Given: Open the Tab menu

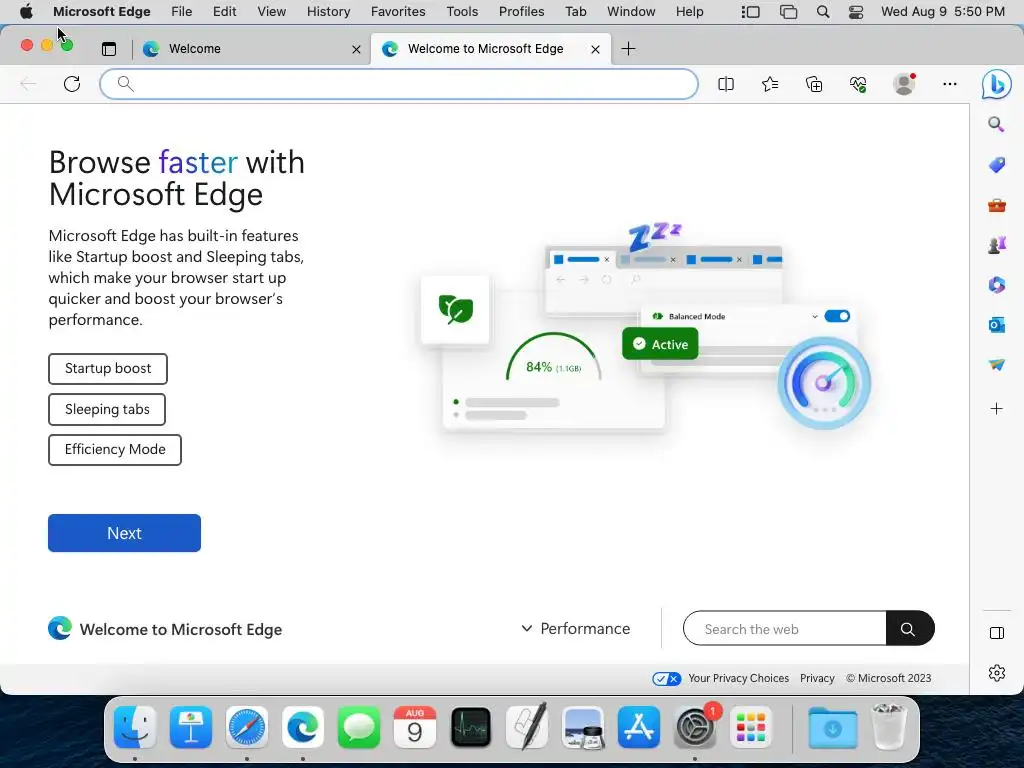Looking at the screenshot, I should [x=575, y=12].
